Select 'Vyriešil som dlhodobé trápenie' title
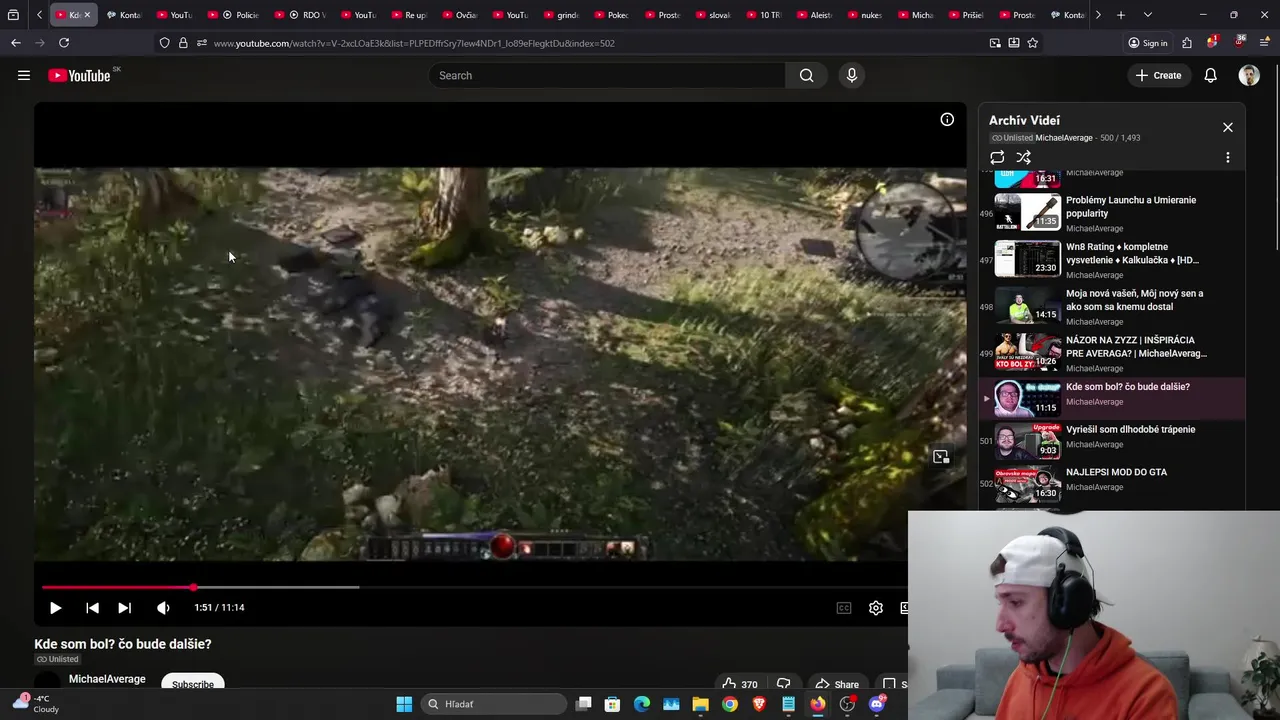This screenshot has height=720, width=1280. tap(1130, 429)
